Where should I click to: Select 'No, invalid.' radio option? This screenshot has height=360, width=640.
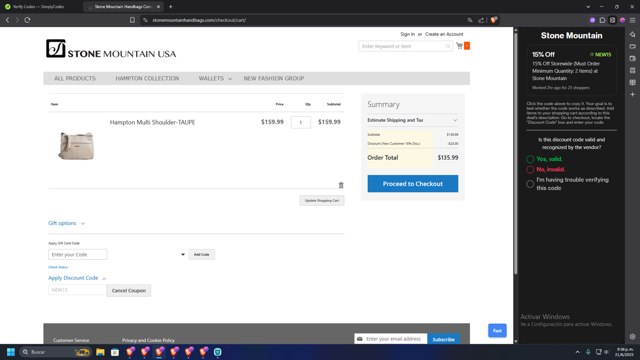click(530, 169)
